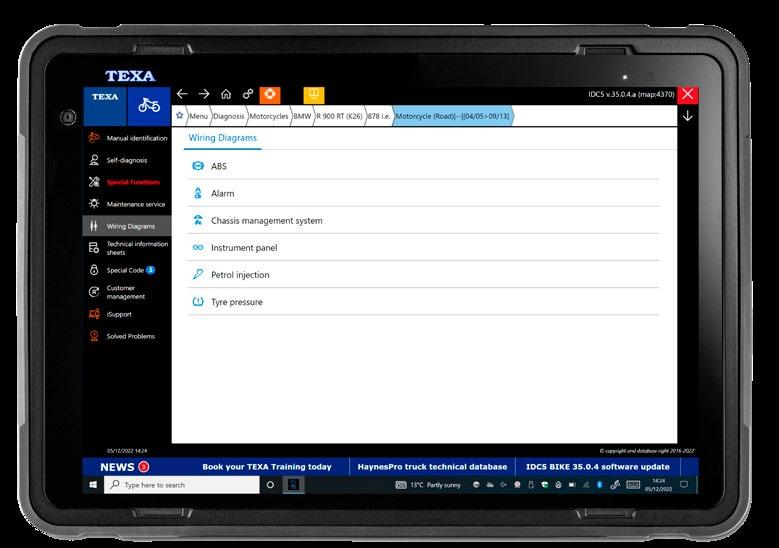Click the Cortana circle on taskbar

[x=270, y=484]
